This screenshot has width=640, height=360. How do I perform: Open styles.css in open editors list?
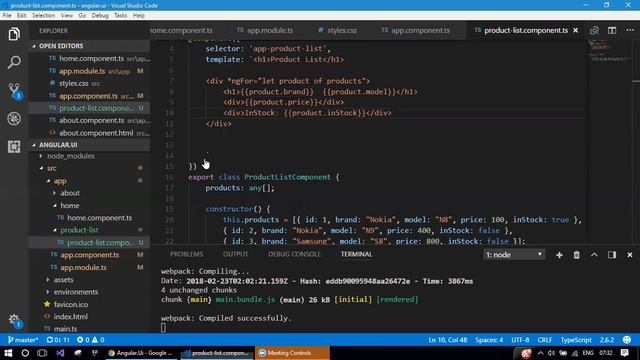[x=73, y=83]
